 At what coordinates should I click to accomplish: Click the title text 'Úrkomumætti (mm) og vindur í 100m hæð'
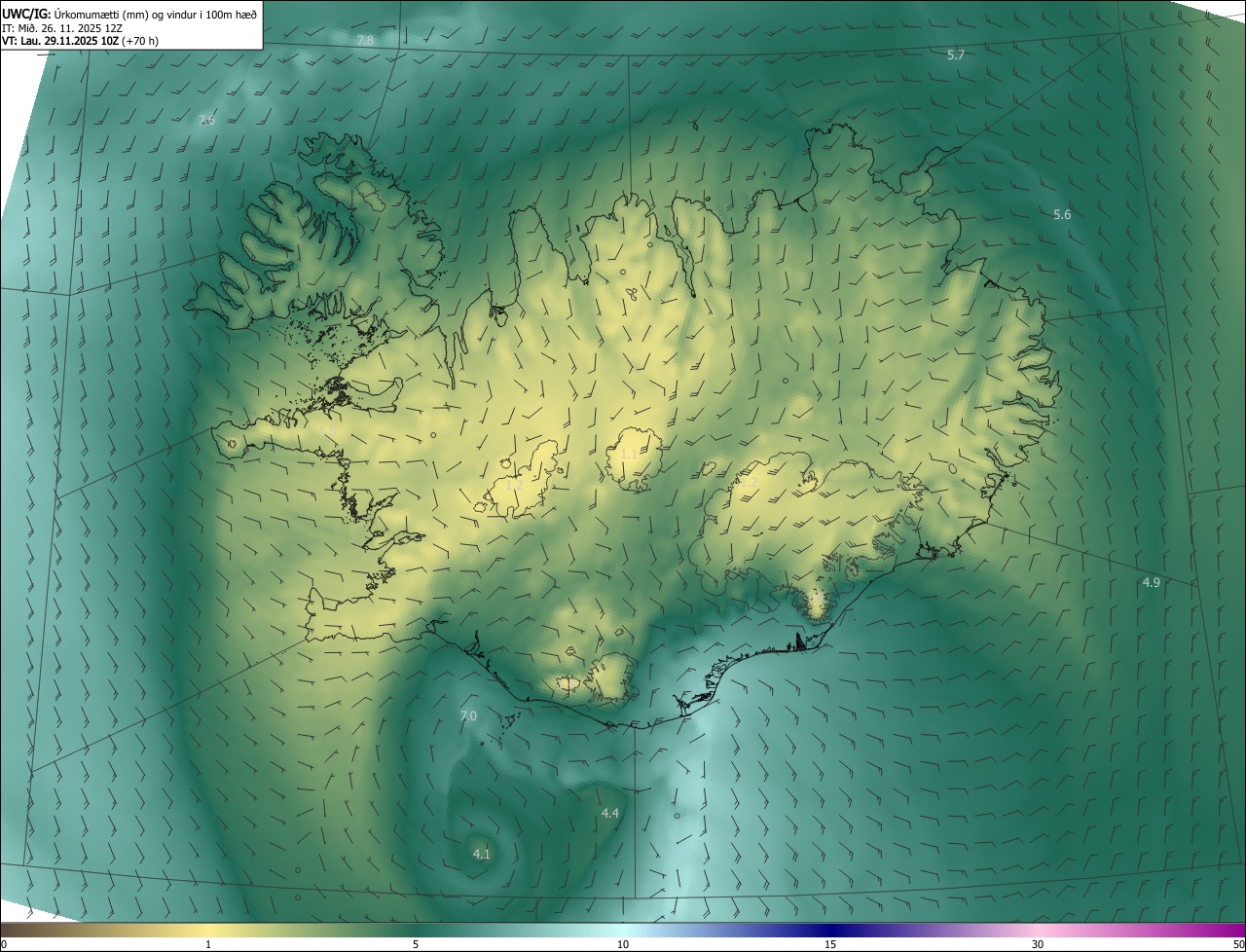pos(156,14)
